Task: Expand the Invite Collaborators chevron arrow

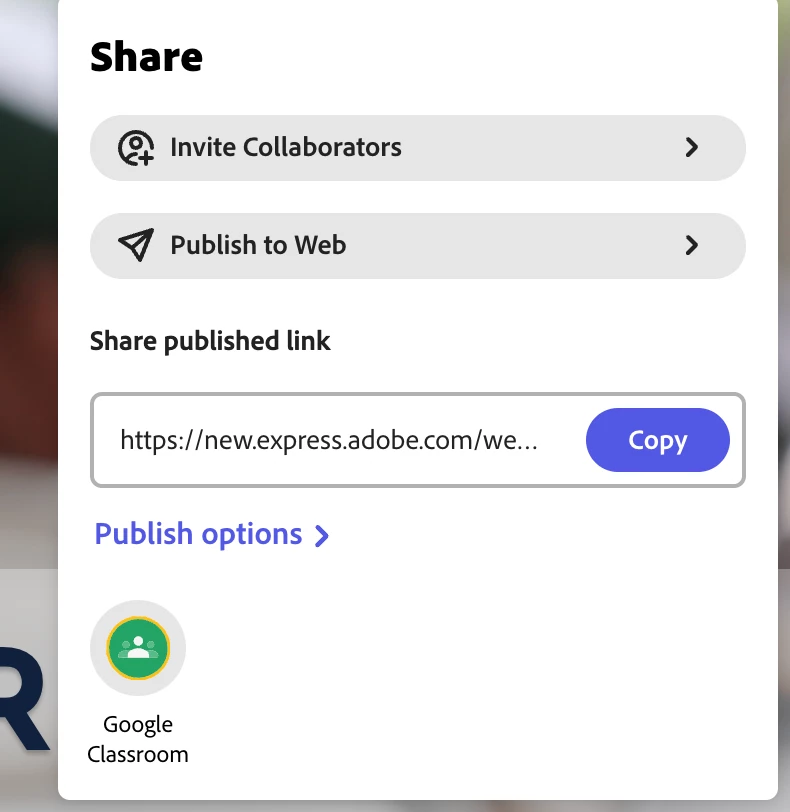Action: tap(692, 148)
